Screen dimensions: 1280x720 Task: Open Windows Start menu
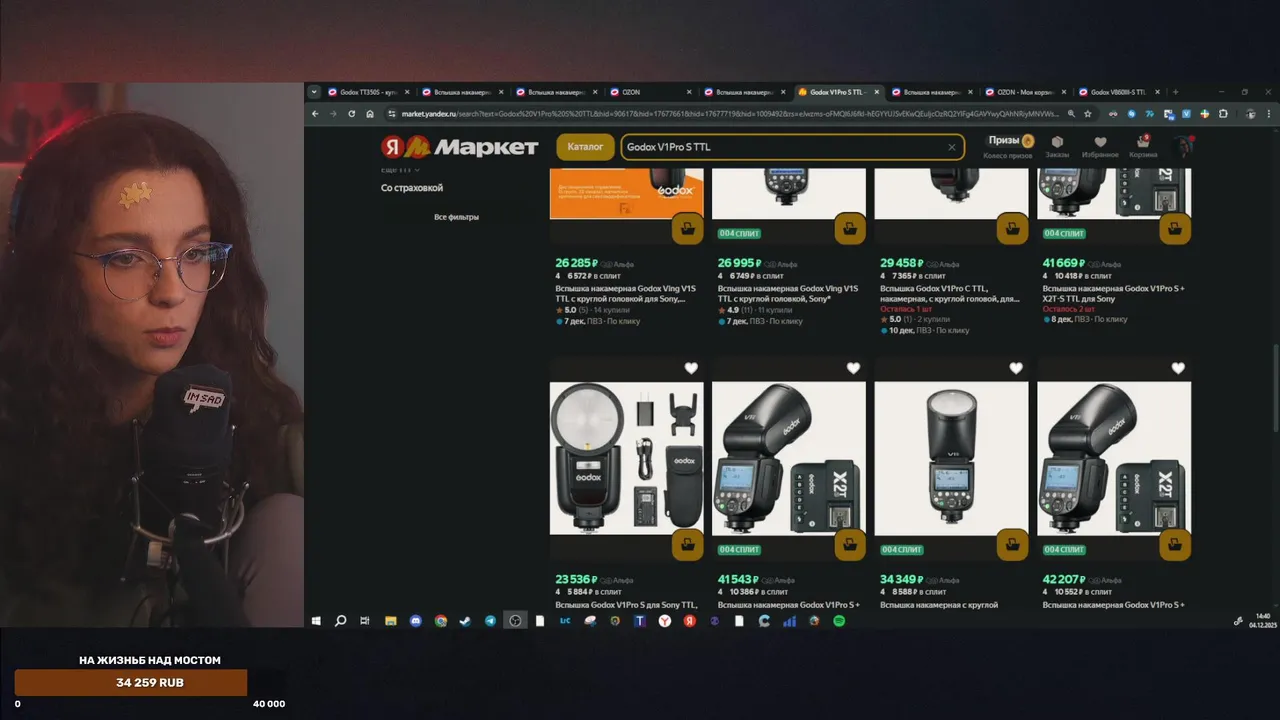[316, 621]
